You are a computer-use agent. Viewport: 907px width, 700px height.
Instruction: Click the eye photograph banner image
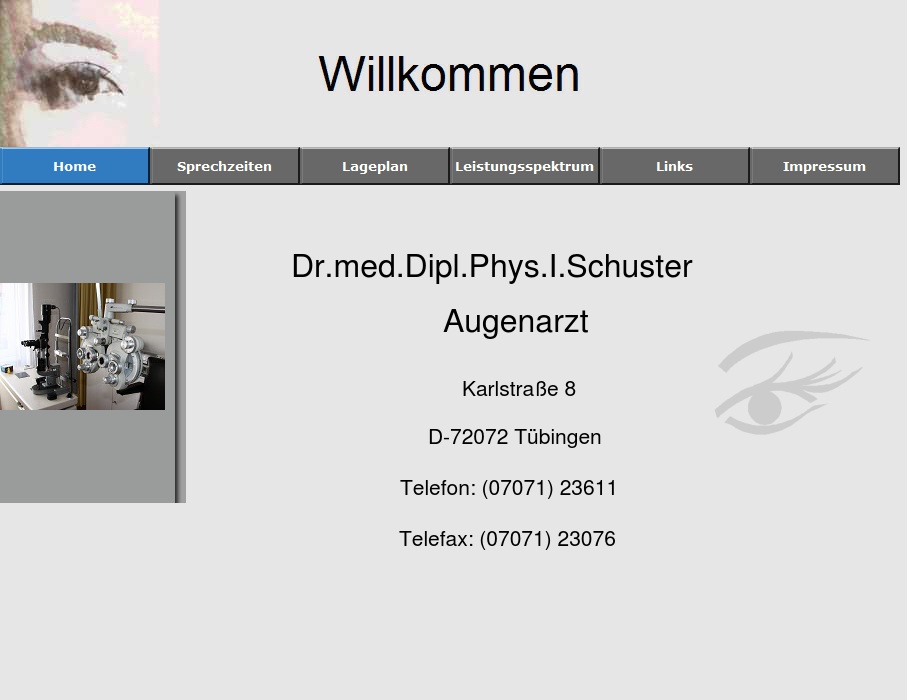click(x=80, y=70)
